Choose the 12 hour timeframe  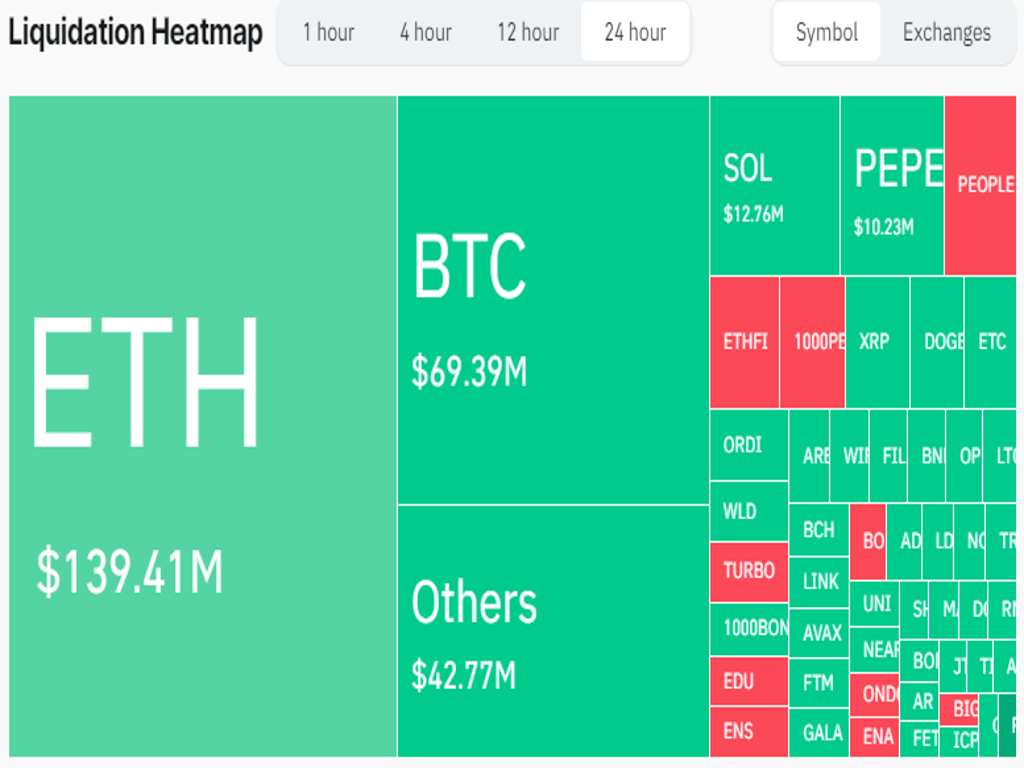(x=528, y=33)
